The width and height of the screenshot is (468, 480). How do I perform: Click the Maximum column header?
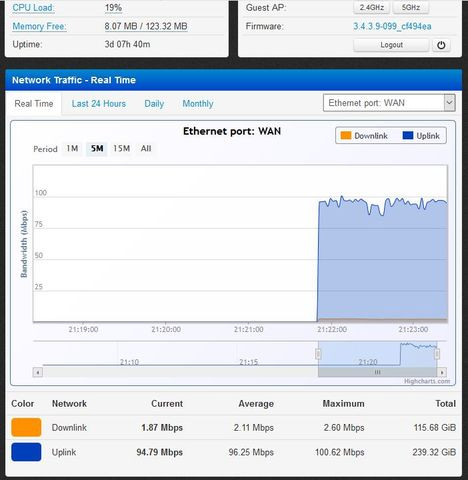(343, 404)
